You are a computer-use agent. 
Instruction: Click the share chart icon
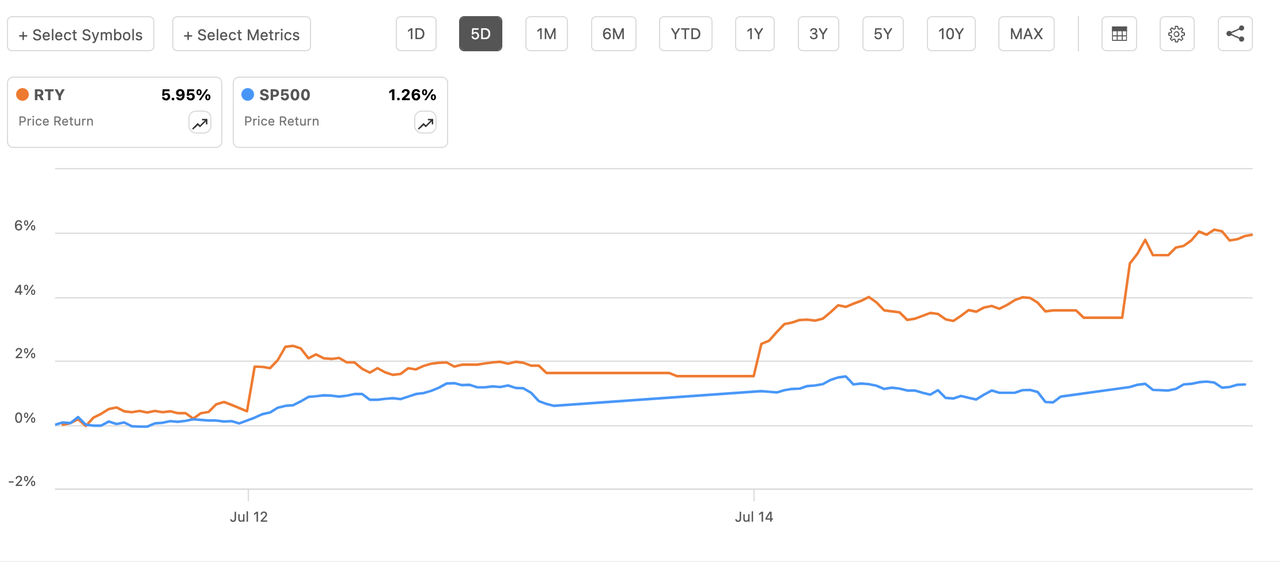click(1235, 34)
